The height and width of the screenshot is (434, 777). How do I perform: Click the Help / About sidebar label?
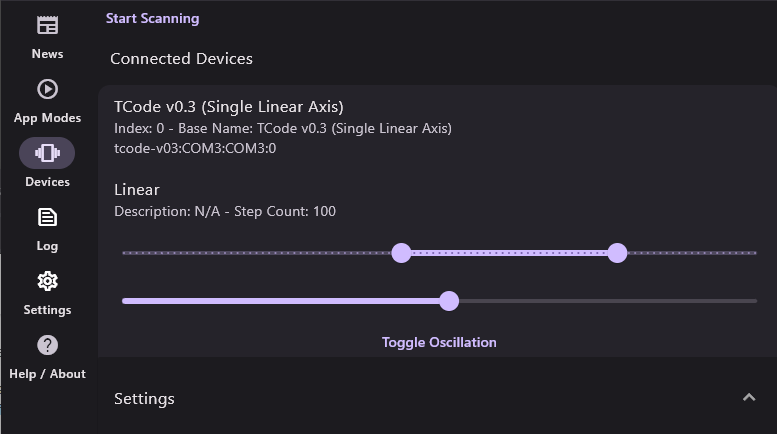pyautogui.click(x=47, y=374)
